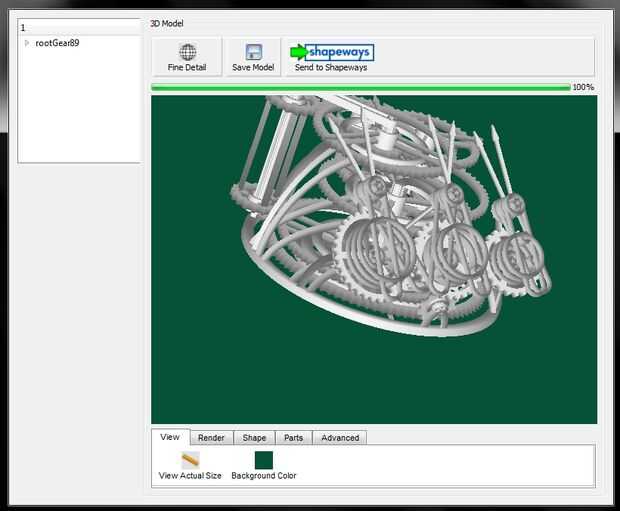Expand the rootGear89 tree node

coord(26,43)
